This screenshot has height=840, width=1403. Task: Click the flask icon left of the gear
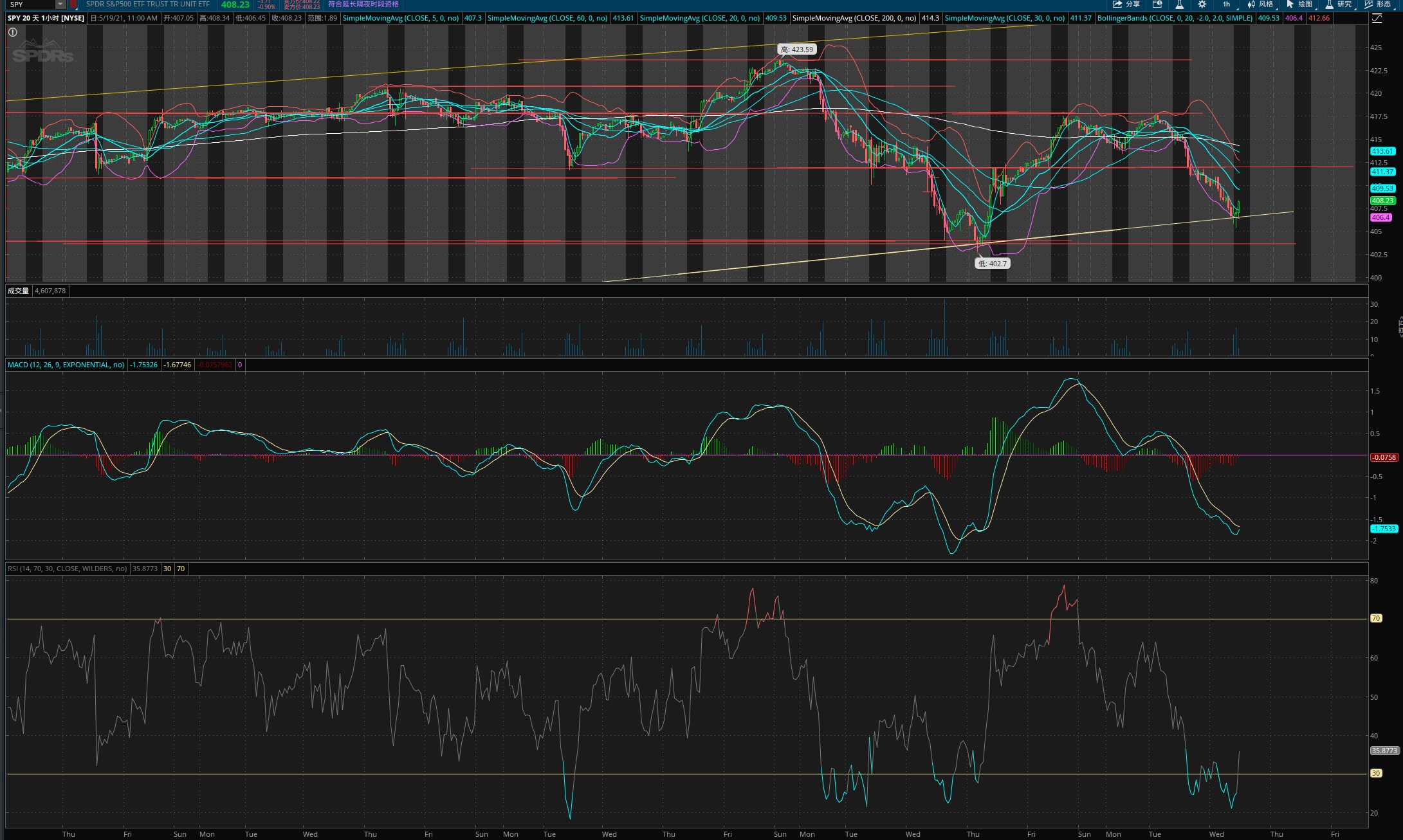click(1180, 4)
